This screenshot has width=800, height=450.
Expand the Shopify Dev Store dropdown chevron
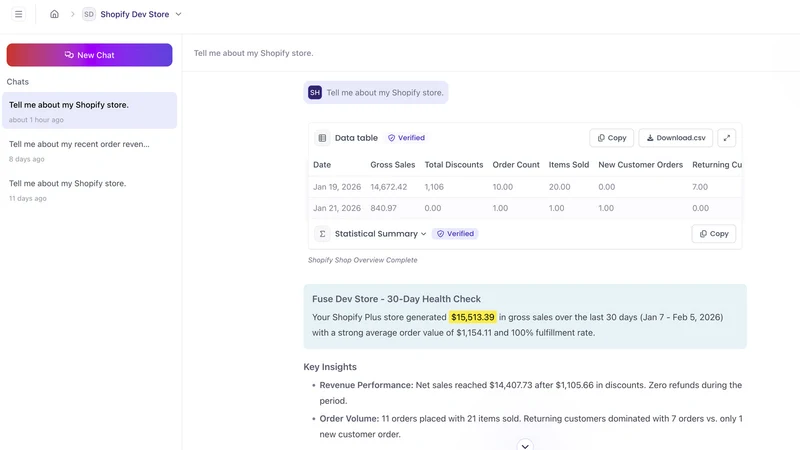point(179,14)
